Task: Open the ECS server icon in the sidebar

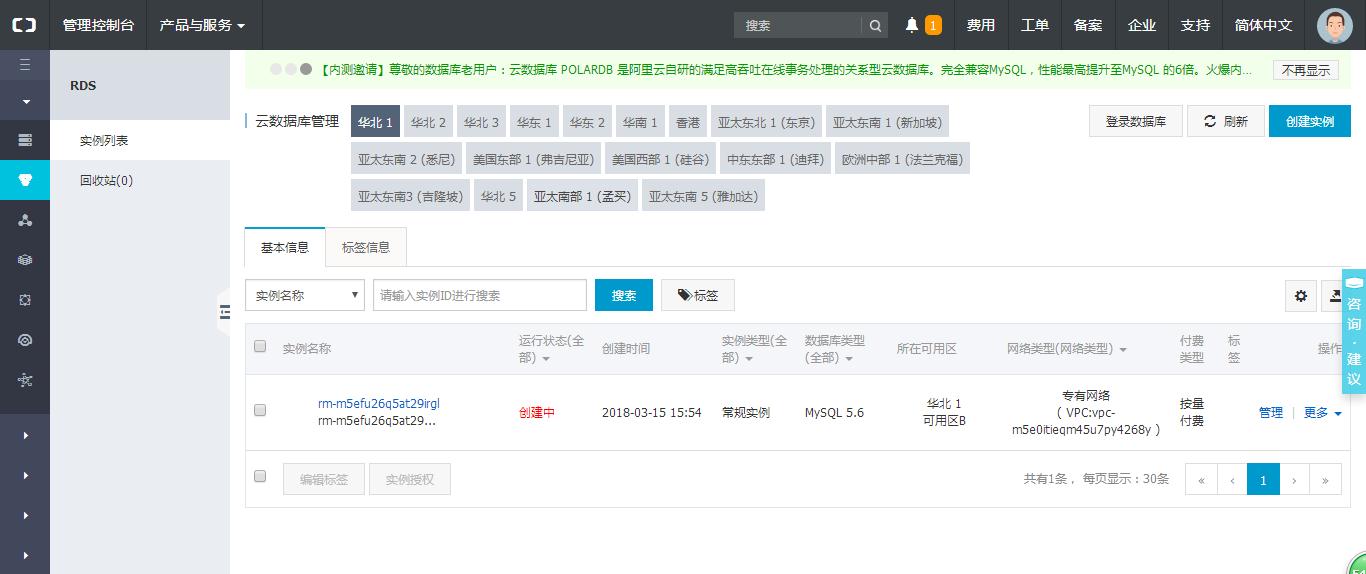Action: point(25,140)
